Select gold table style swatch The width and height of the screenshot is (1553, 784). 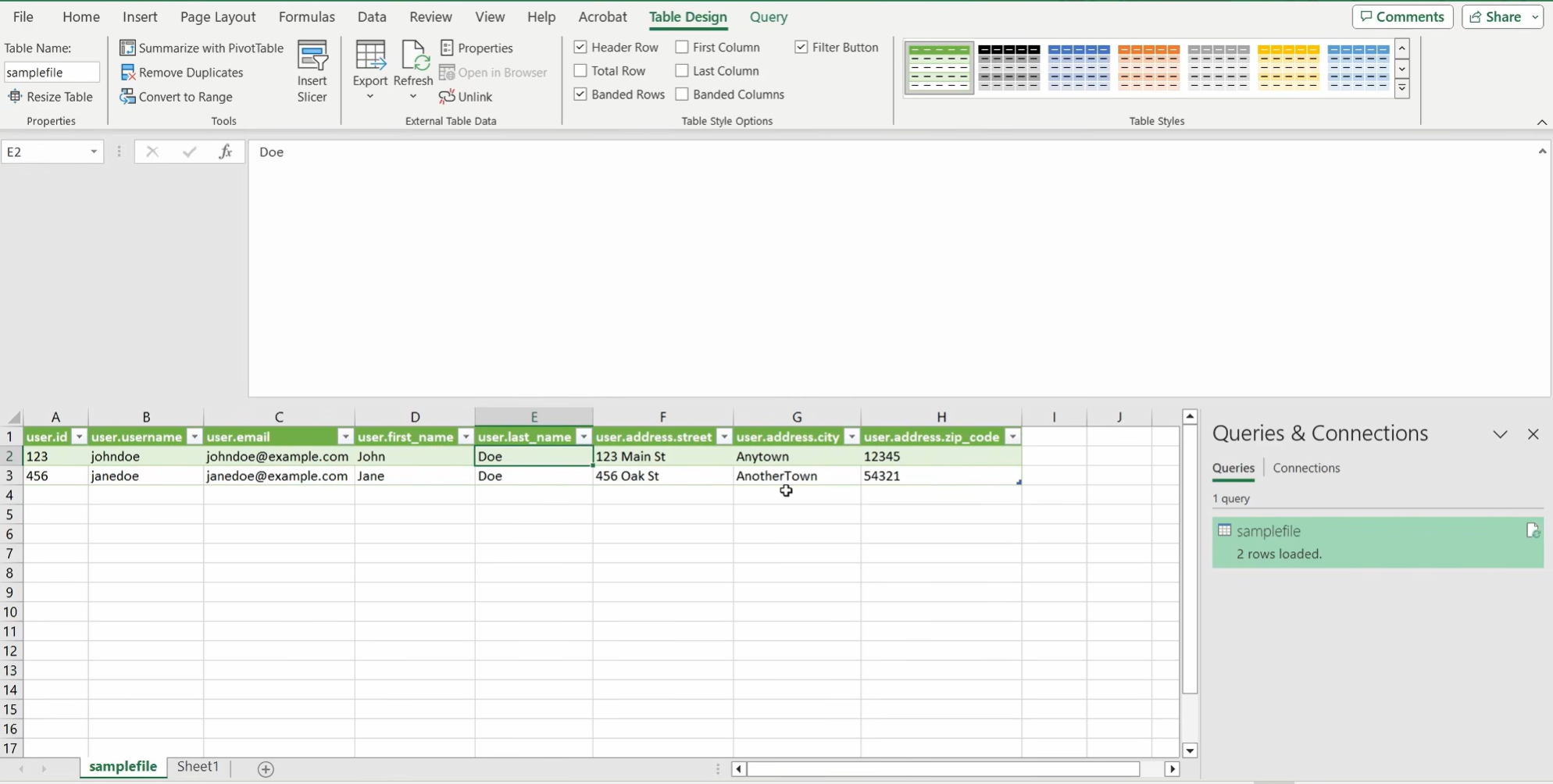[1289, 68]
